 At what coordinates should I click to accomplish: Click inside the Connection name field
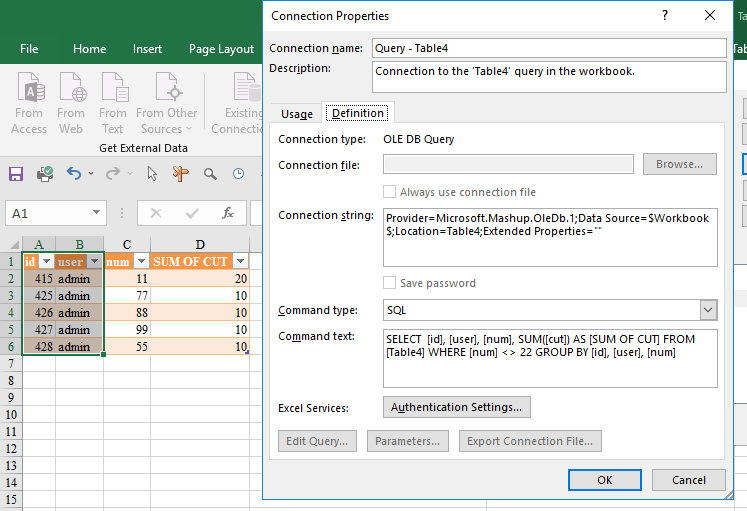point(548,48)
